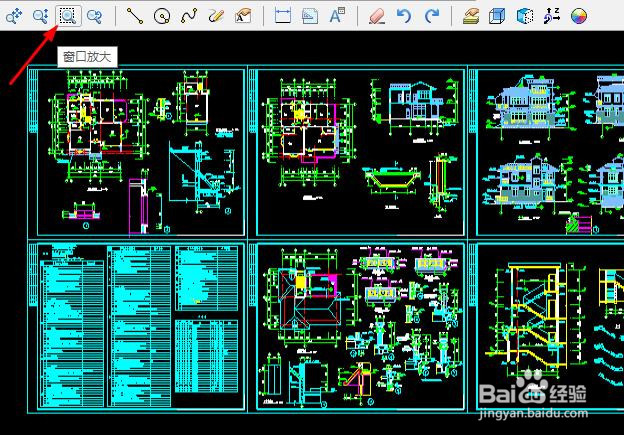
Task: Redo the last action
Action: [431, 16]
